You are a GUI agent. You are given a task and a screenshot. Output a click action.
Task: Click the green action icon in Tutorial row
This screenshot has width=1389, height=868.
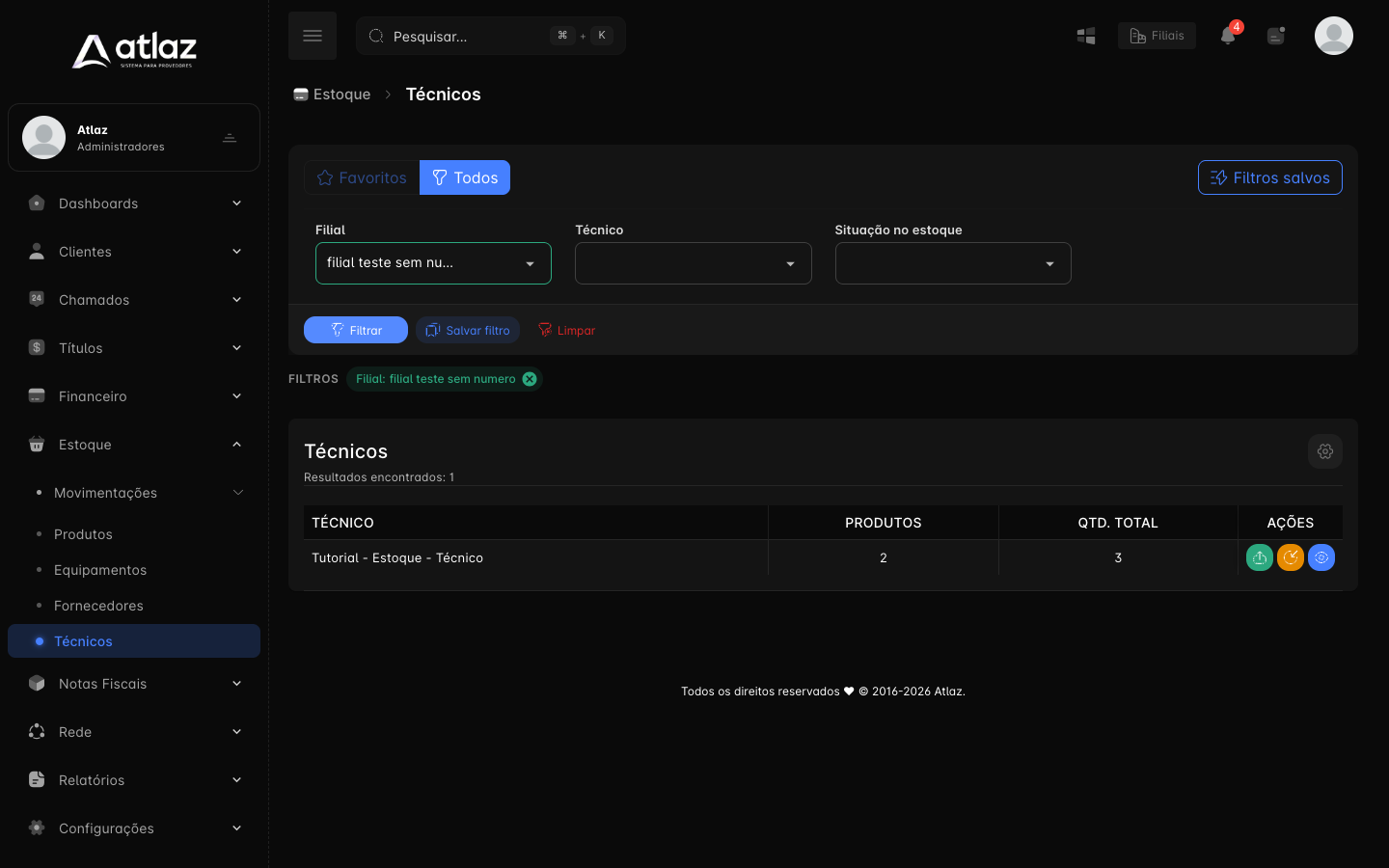[x=1260, y=557]
